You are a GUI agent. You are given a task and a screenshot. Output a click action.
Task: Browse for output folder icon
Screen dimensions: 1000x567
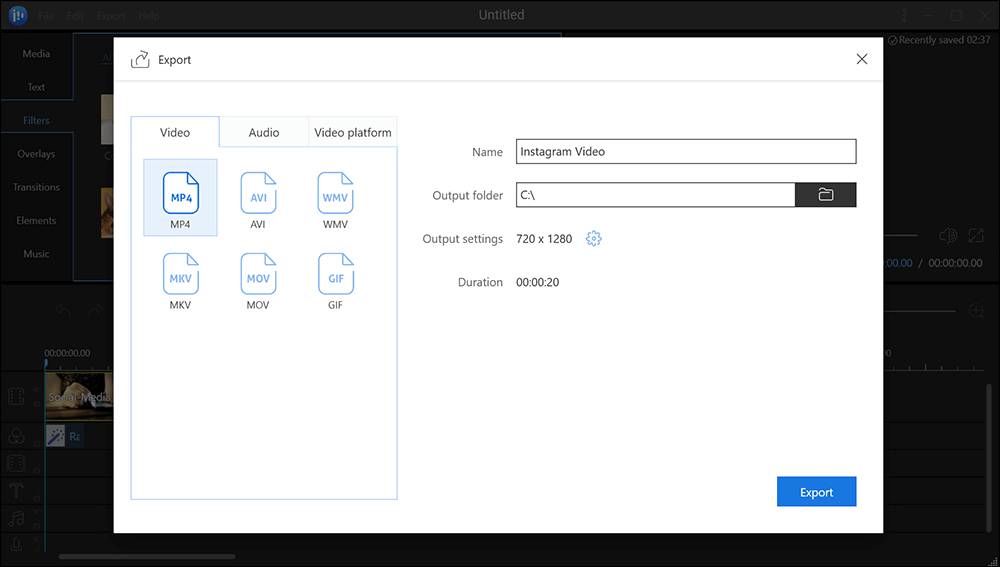(x=825, y=195)
